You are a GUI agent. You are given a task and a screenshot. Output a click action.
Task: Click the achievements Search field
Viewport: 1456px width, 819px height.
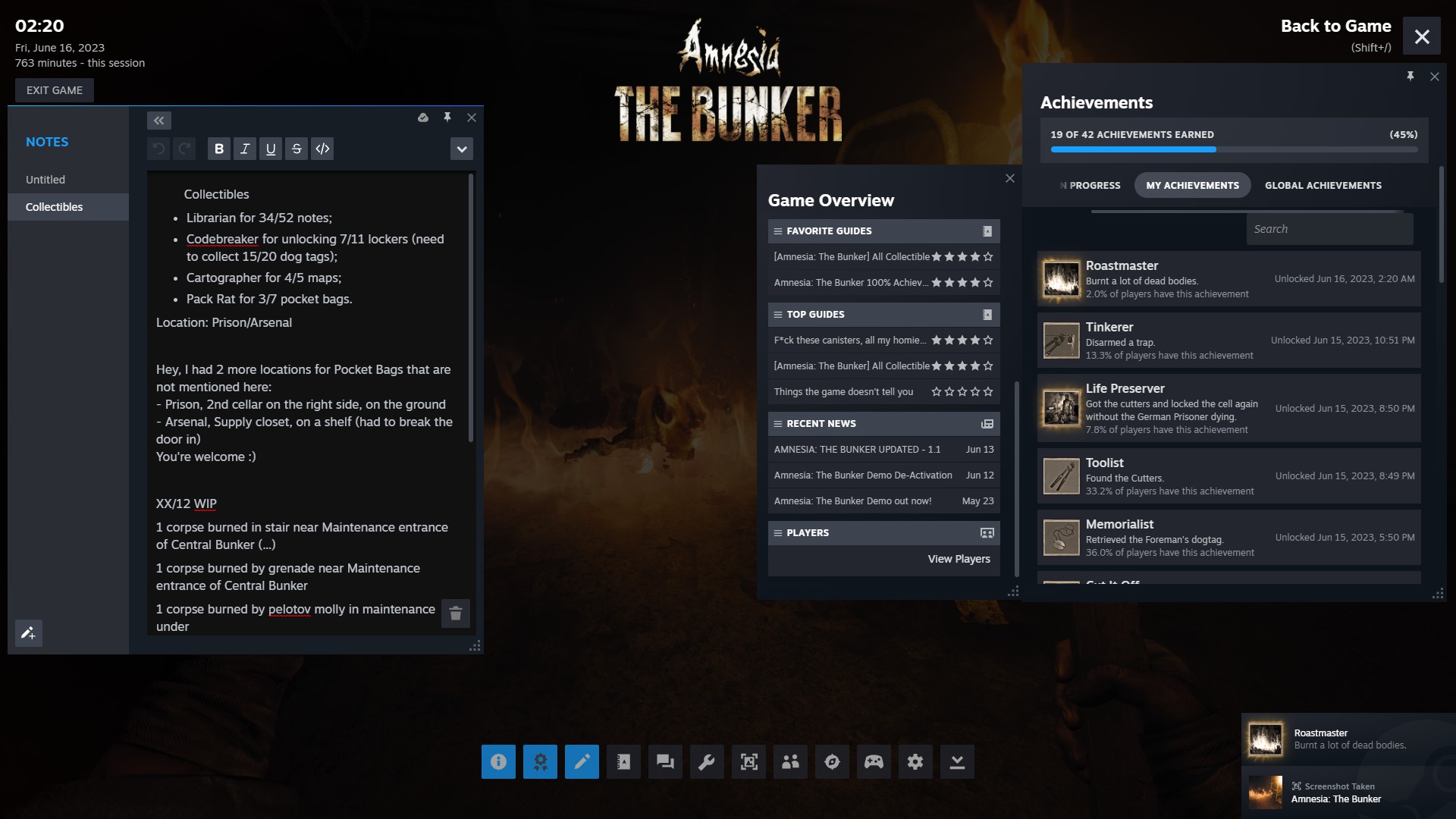point(1329,229)
